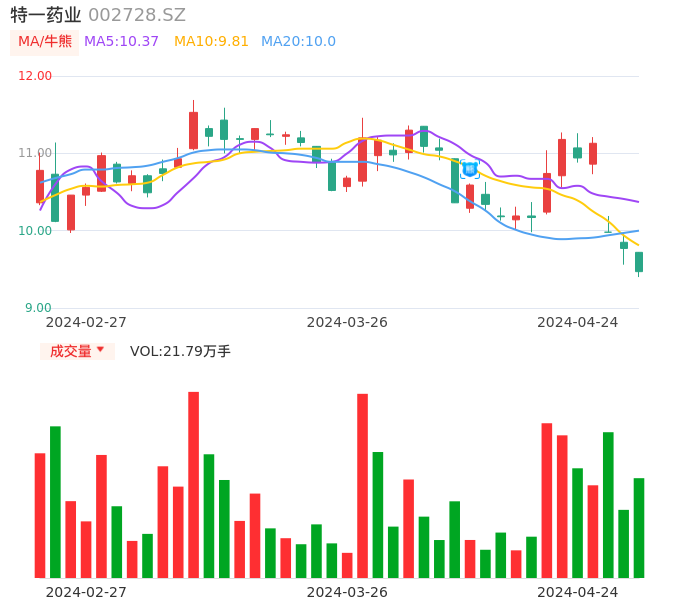686x606 pixels.
Task: Open the 成交量 indicator dropdown arrow
Action: [100, 350]
